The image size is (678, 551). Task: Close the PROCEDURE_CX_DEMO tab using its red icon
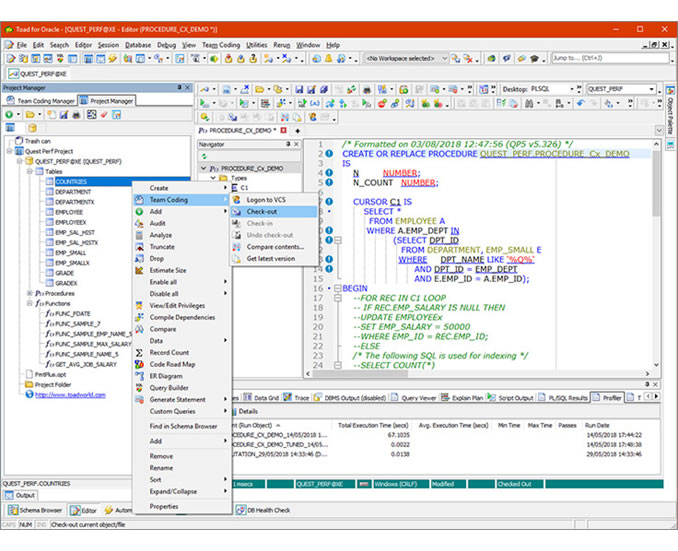[x=284, y=130]
